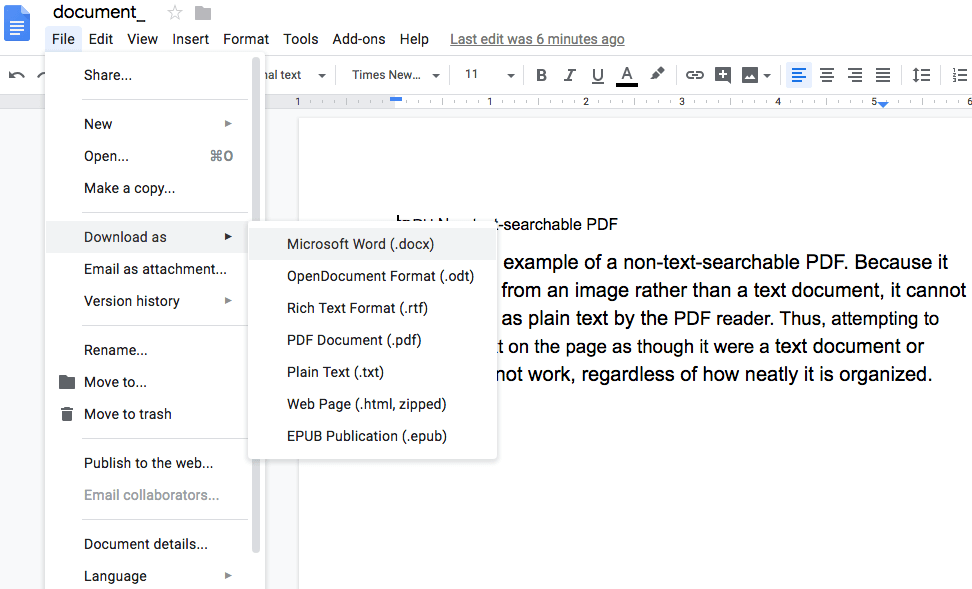Toggle justify alignment
The width and height of the screenshot is (972, 589).
[883, 75]
